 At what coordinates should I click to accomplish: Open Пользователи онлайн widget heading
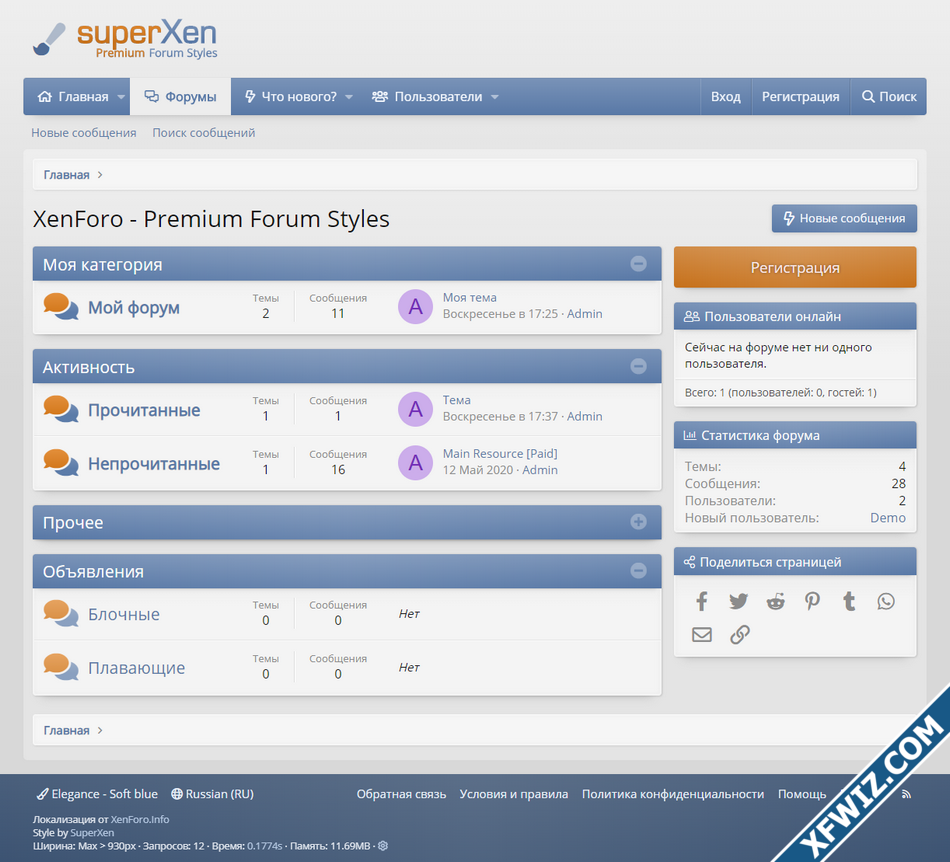coord(772,316)
